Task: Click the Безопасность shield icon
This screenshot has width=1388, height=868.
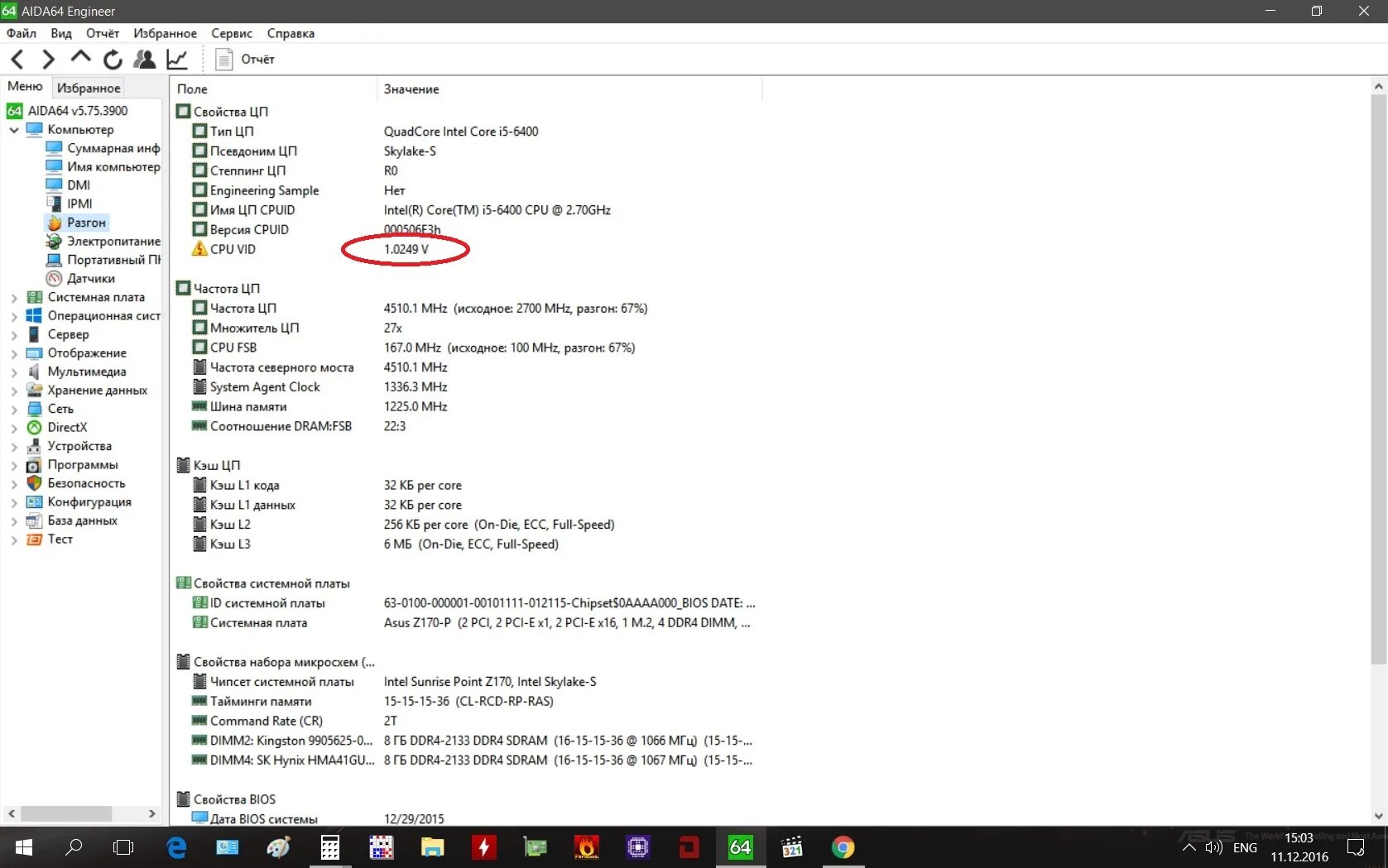Action: point(34,483)
